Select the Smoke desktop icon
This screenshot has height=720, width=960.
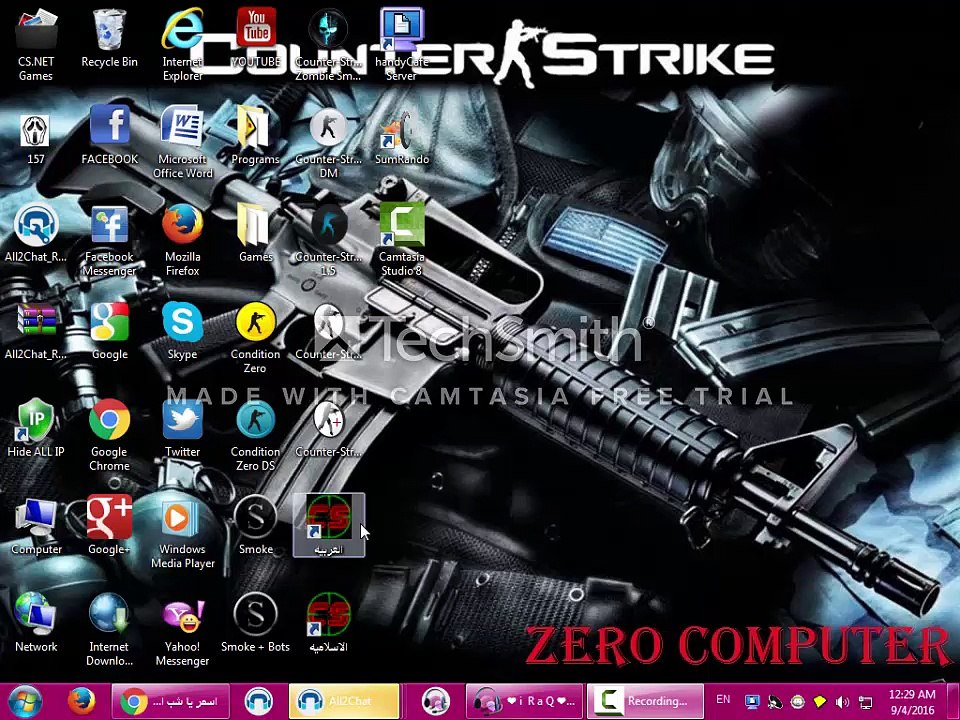255,525
